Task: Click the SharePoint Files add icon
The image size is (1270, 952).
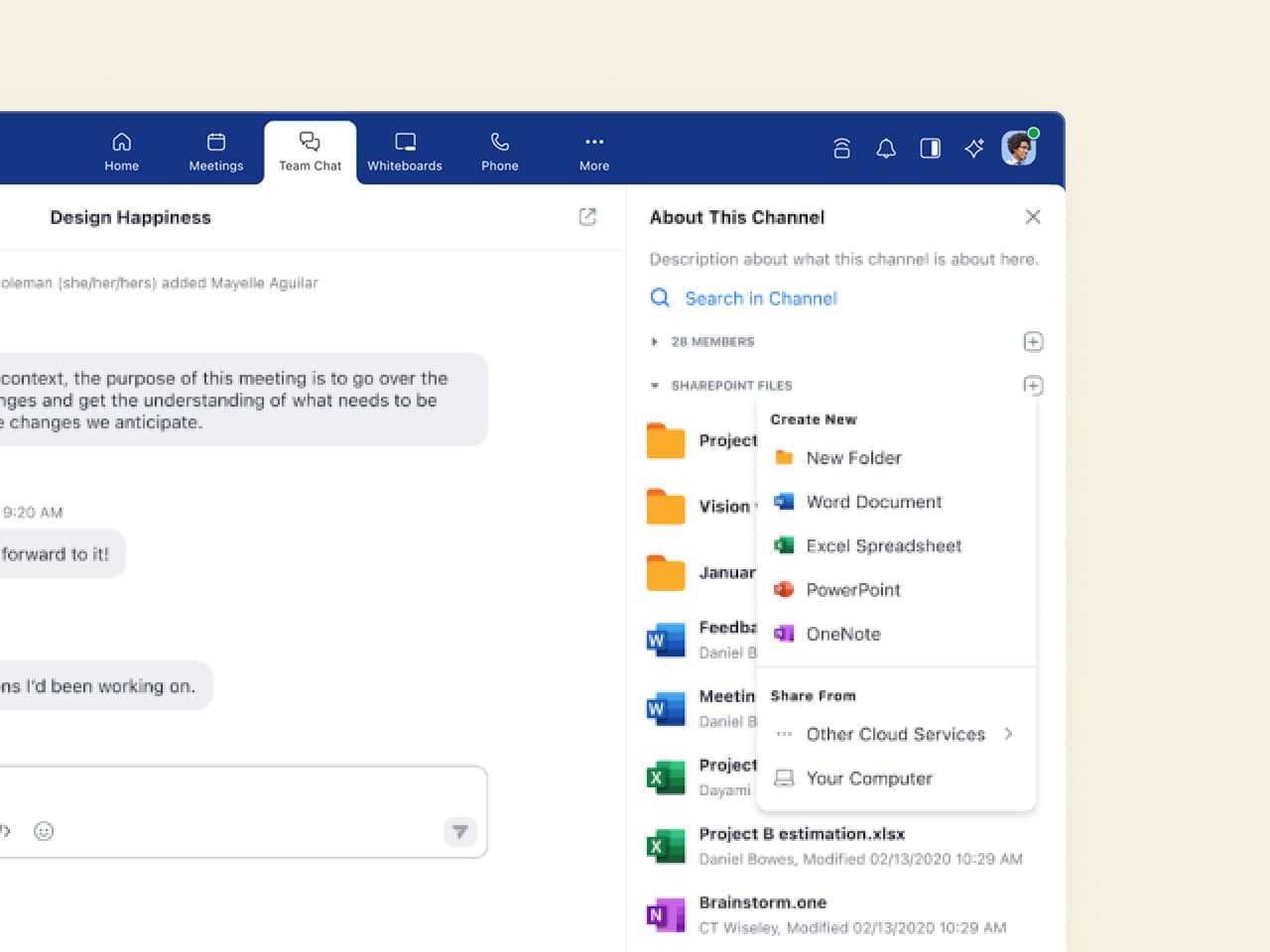Action: (1033, 386)
